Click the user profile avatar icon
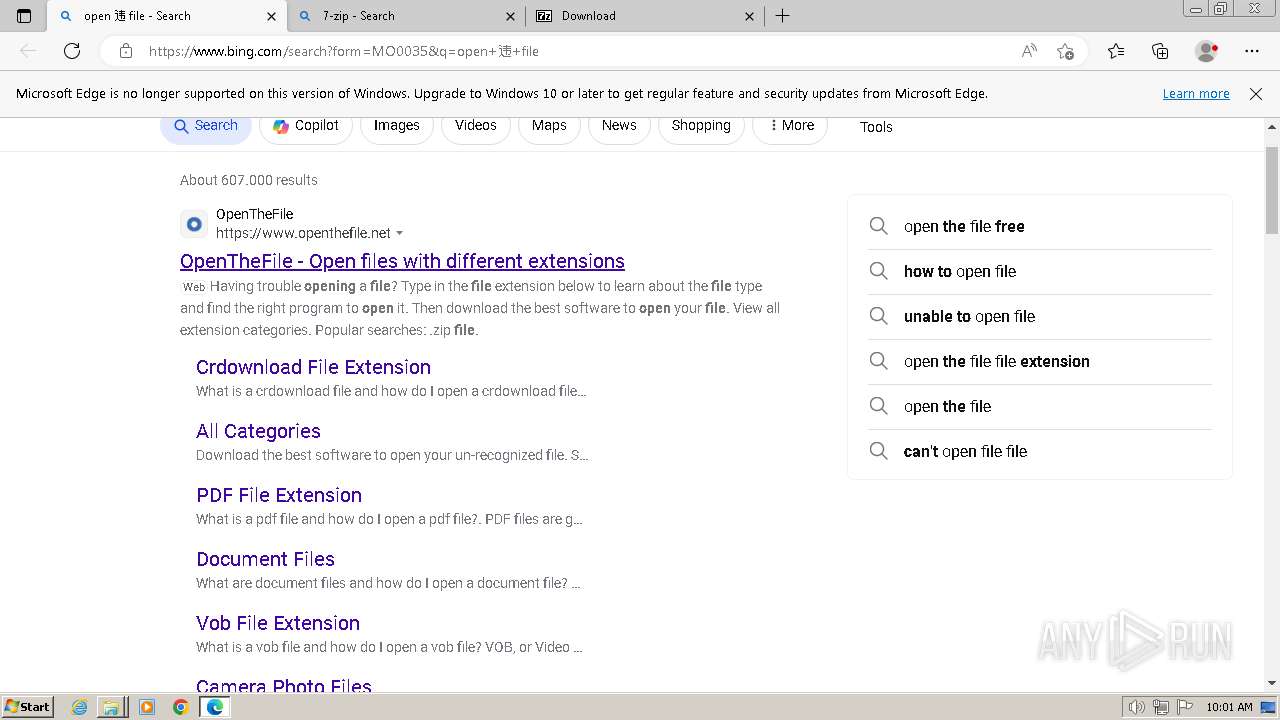 [1206, 51]
